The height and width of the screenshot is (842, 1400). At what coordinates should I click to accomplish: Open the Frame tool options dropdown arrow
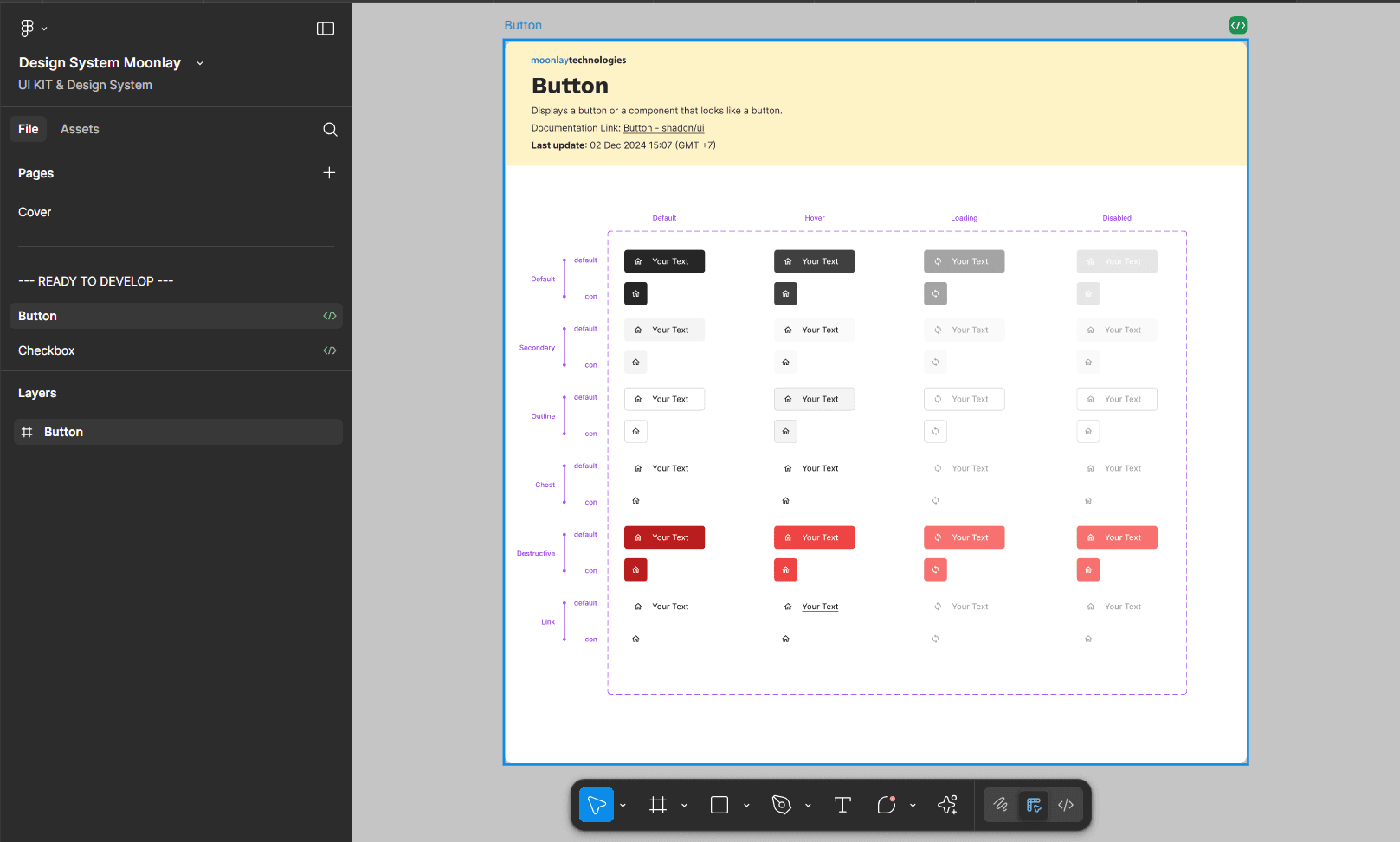(684, 806)
